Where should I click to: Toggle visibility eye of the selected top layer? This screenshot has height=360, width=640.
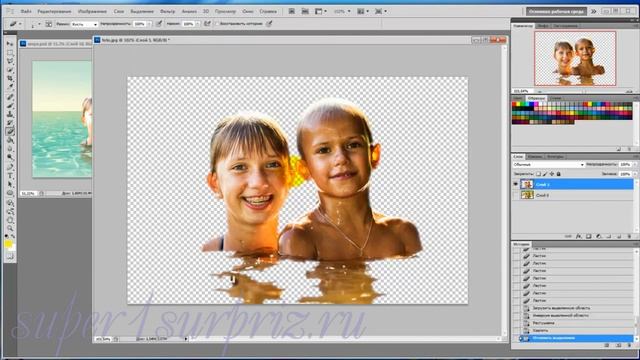click(516, 184)
